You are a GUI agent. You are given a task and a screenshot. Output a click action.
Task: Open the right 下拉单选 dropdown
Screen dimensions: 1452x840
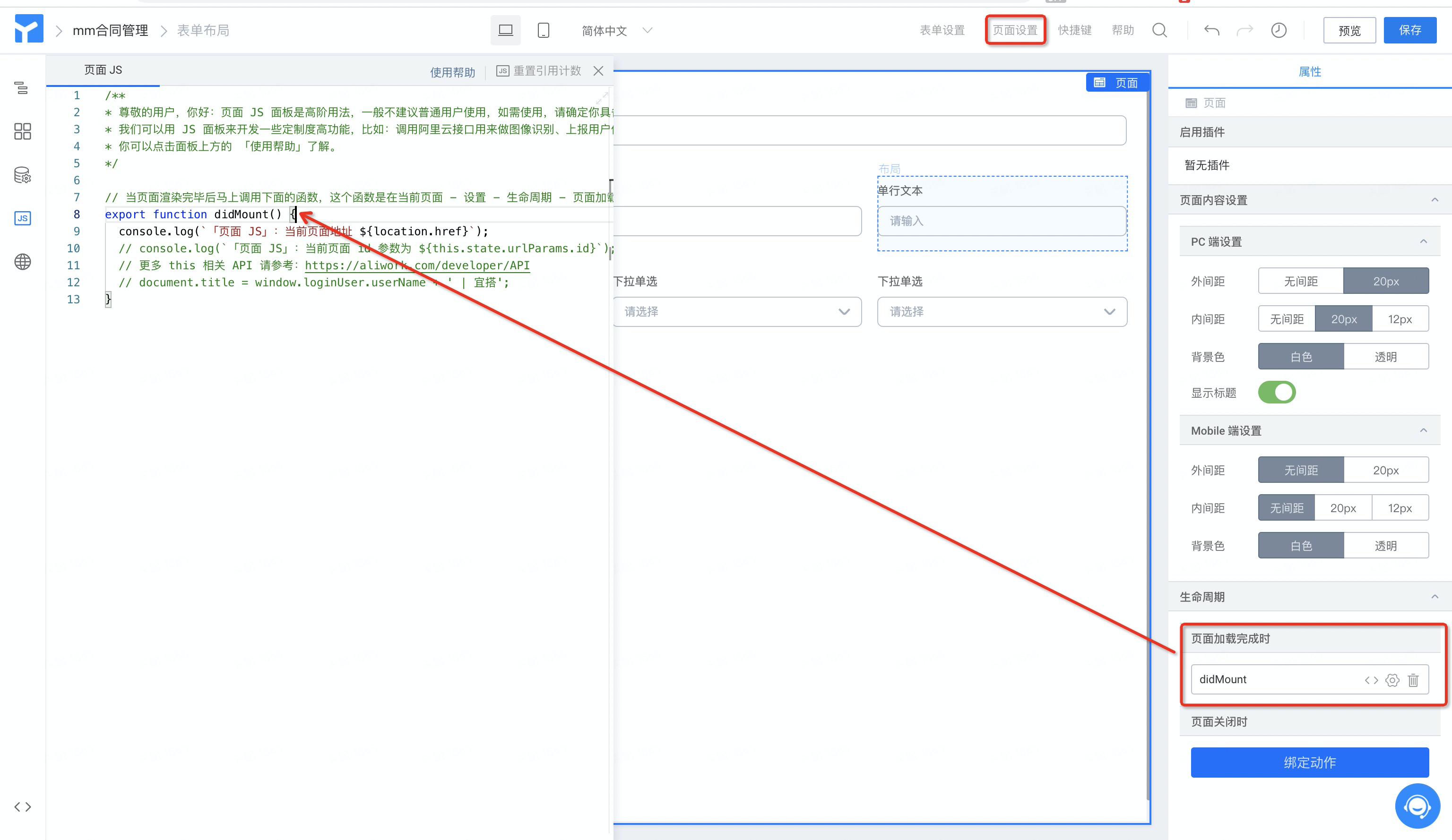[x=1002, y=311]
